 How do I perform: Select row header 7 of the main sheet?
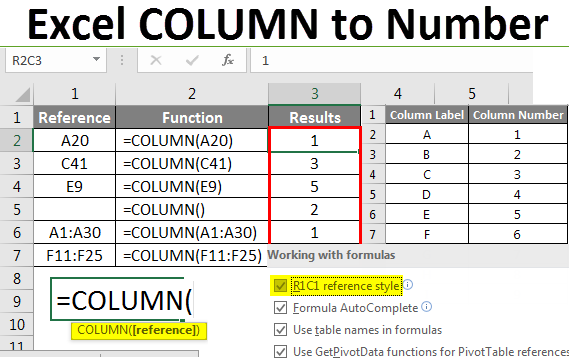17,255
